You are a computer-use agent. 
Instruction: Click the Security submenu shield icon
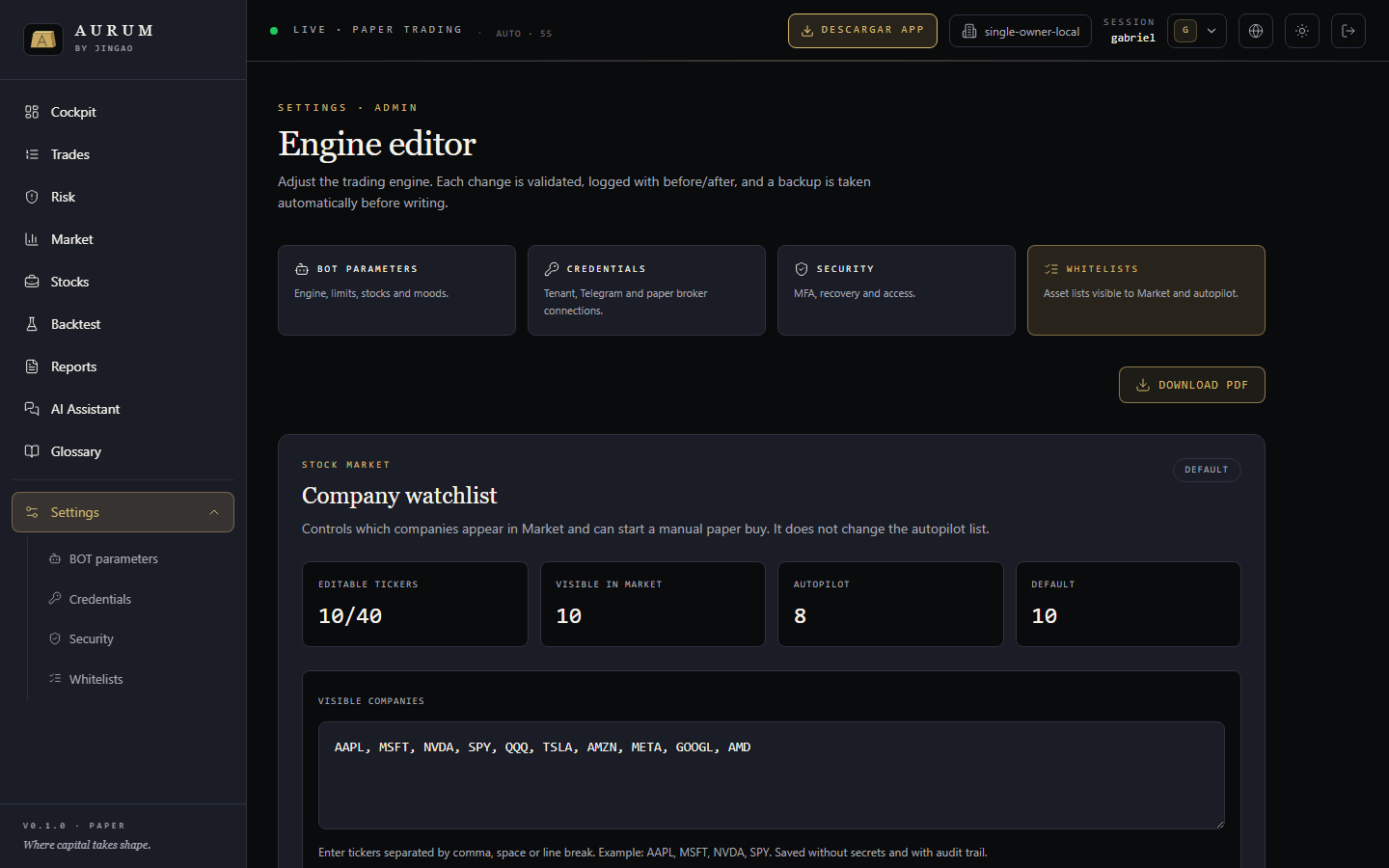[x=55, y=638]
